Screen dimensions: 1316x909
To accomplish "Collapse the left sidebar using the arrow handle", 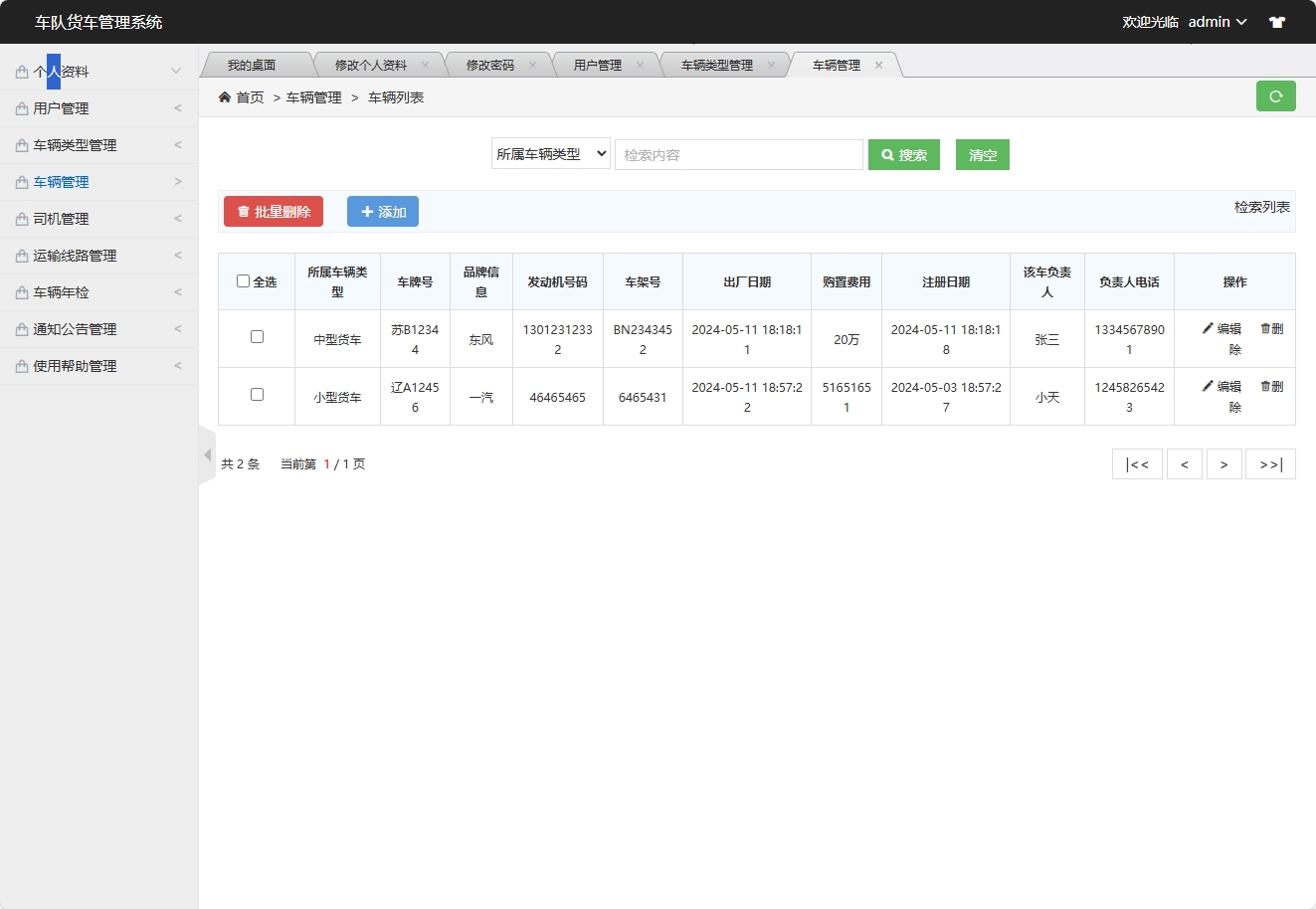I will click(208, 454).
